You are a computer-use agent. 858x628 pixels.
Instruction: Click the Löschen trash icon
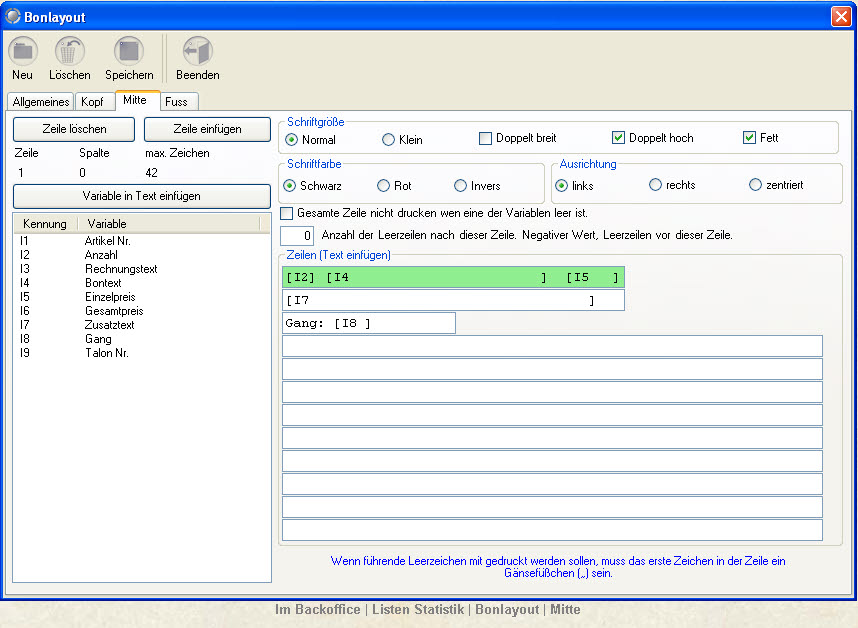click(70, 52)
